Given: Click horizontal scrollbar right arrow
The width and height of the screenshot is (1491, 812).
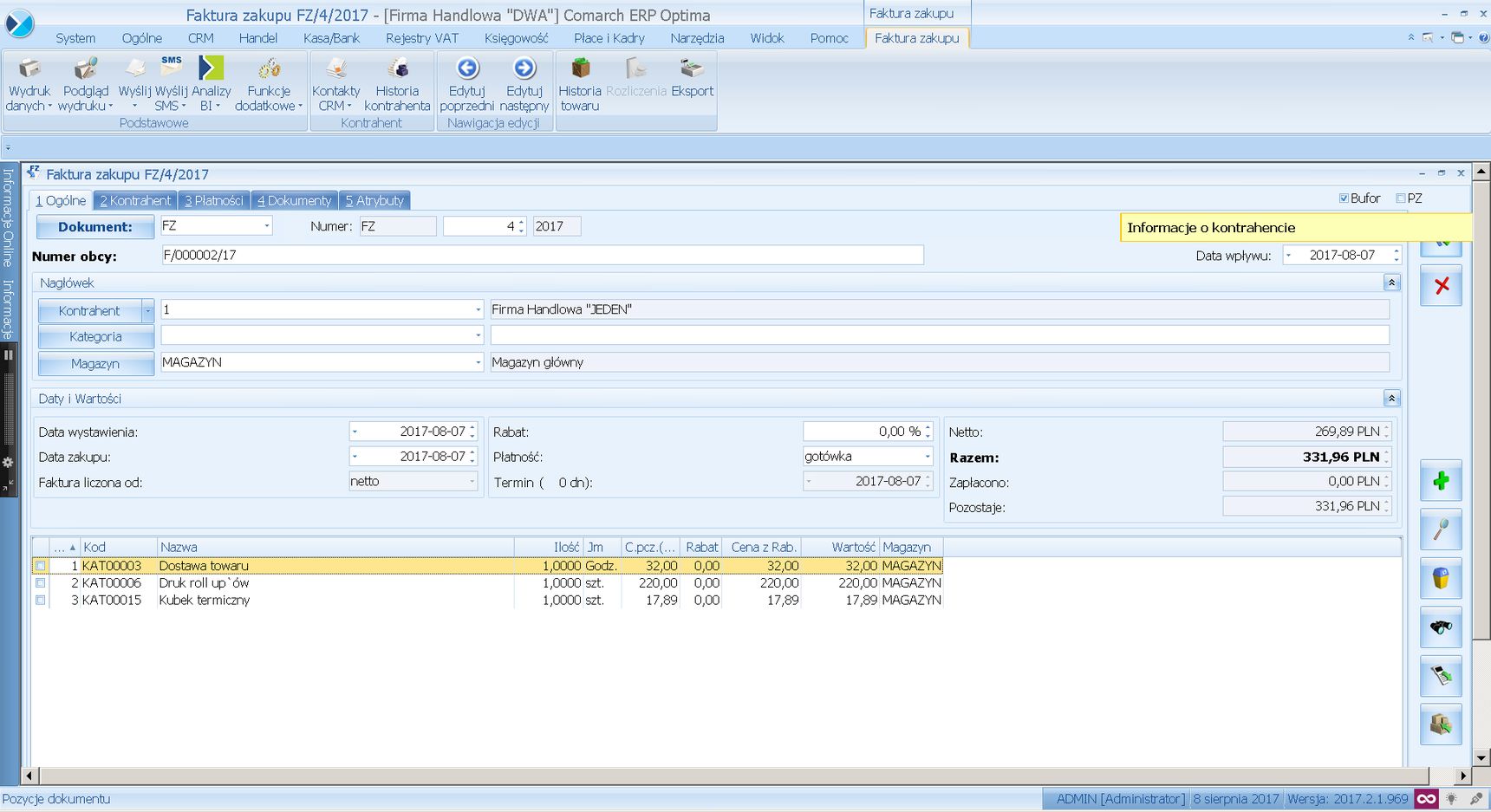Looking at the screenshot, I should click(1464, 776).
